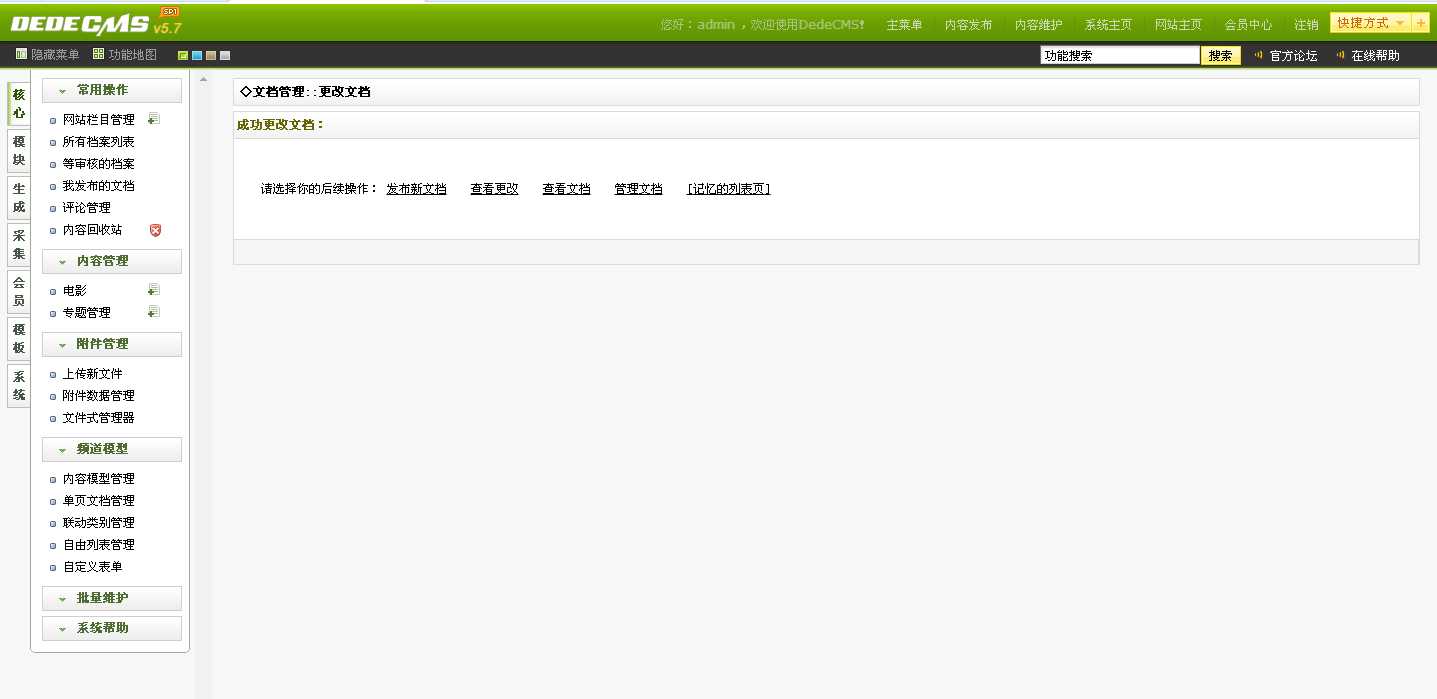Switch to the 系统 vertical tab

[x=19, y=386]
